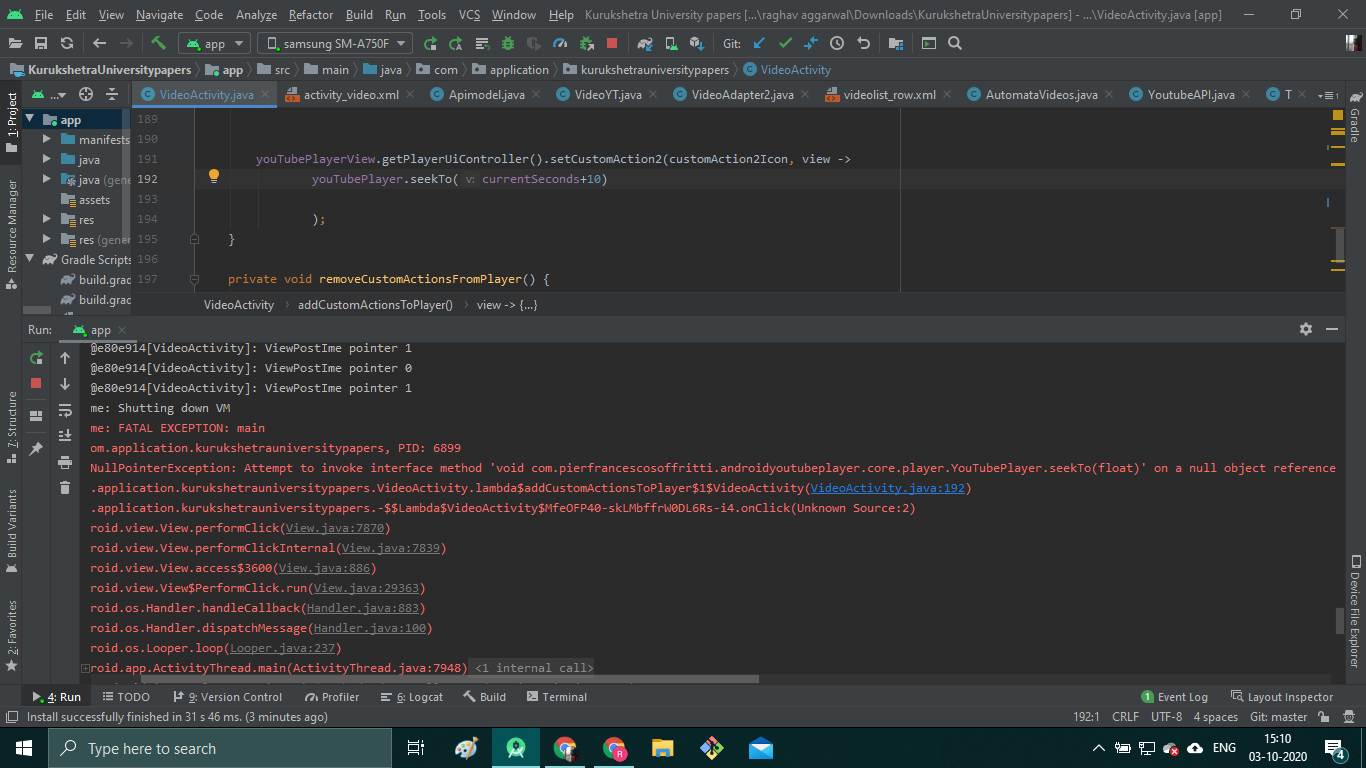Open View.java:7870 stack trace link
1366x768 pixels.
point(336,528)
